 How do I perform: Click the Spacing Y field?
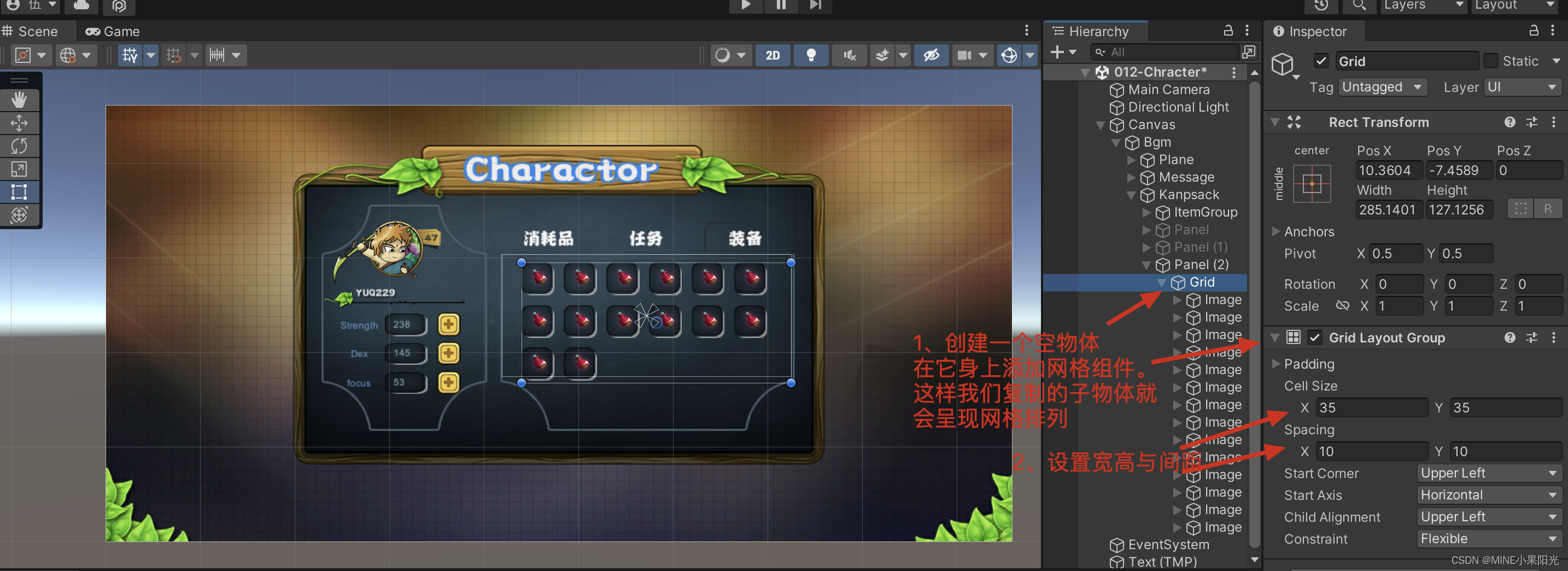1506,451
